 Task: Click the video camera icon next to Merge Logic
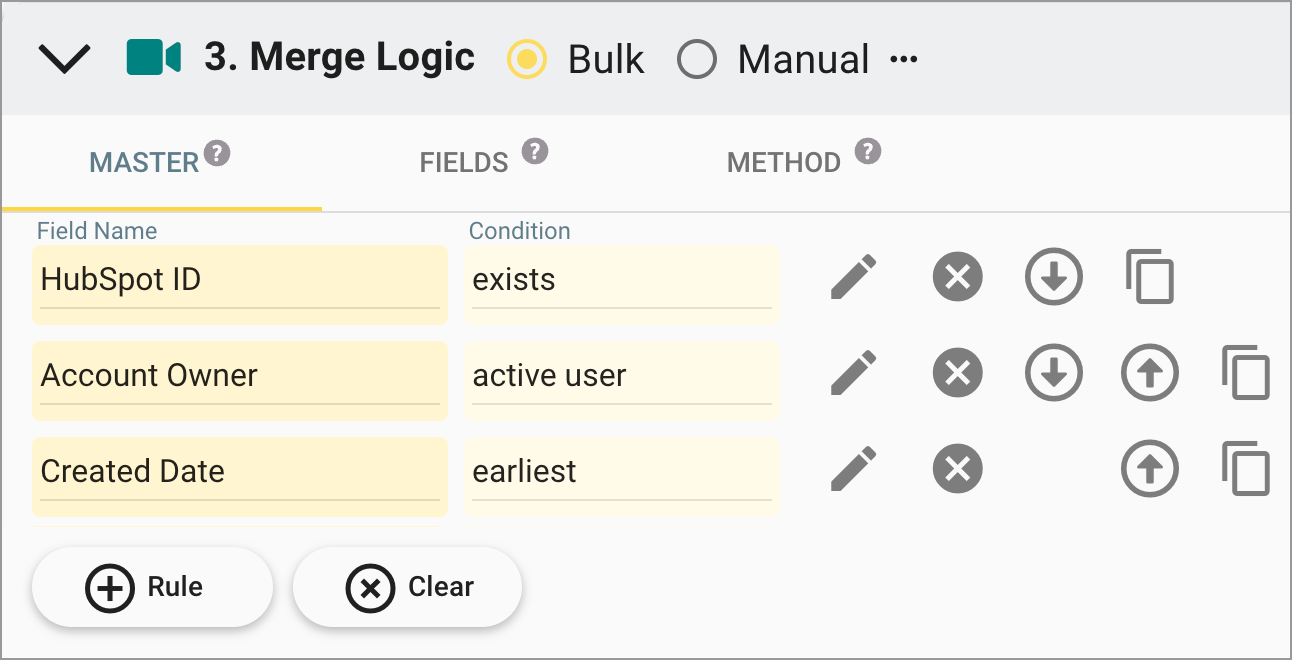point(152,57)
